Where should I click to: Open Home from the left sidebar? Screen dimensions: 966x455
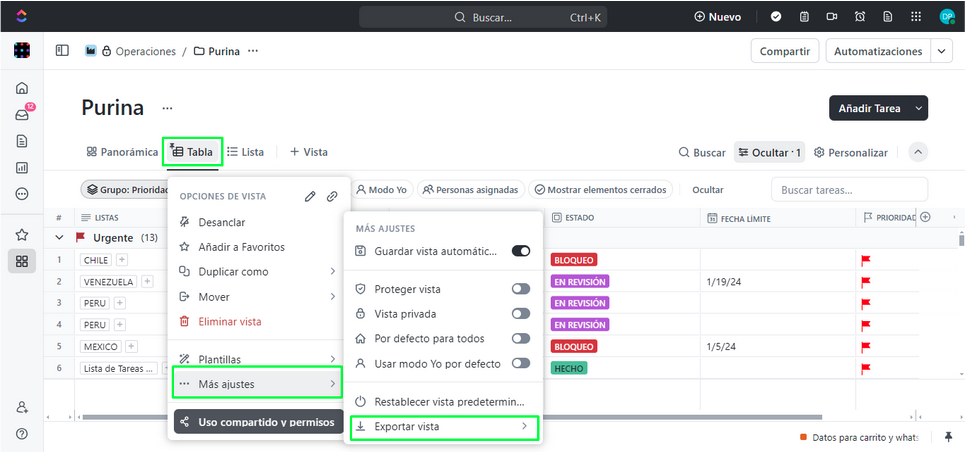[x=22, y=88]
